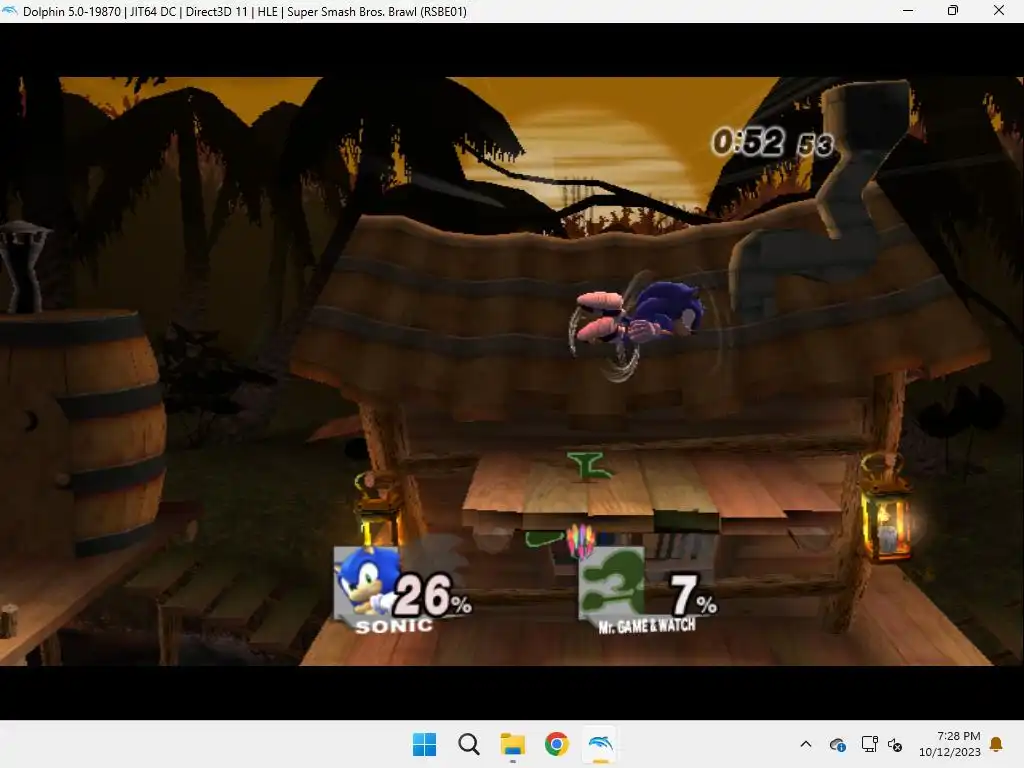Show hidden system tray icons
This screenshot has width=1024, height=768.
(x=806, y=744)
